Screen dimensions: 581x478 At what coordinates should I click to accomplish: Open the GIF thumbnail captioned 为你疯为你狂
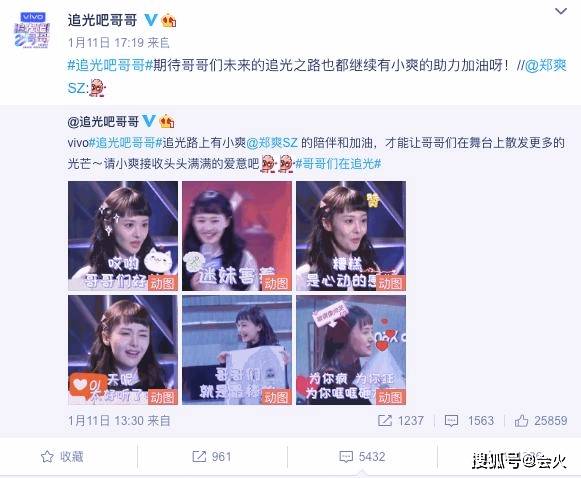click(x=351, y=350)
